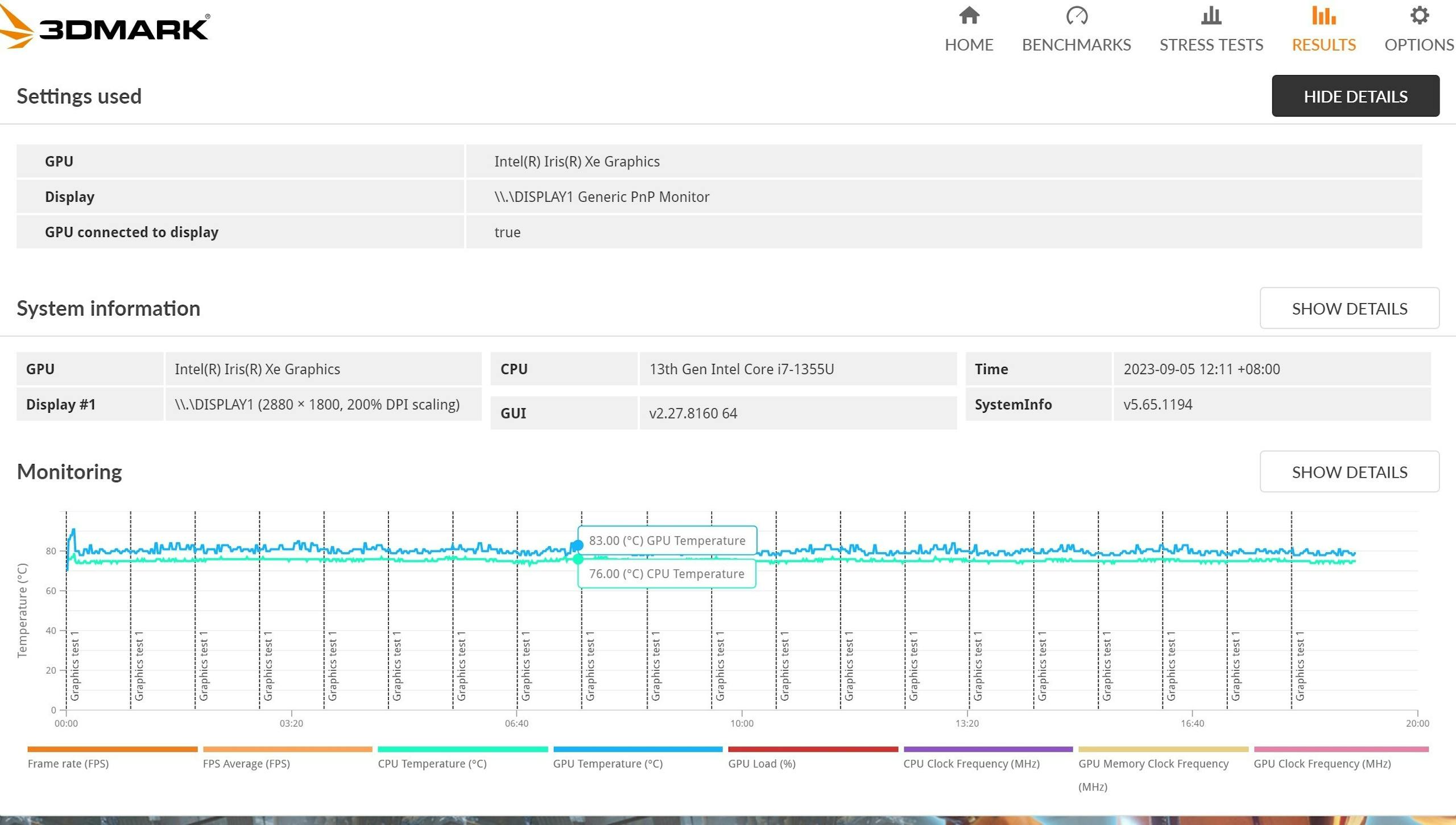The image size is (1456, 825).
Task: Click the blue GPU Temperature data point
Action: [x=577, y=546]
